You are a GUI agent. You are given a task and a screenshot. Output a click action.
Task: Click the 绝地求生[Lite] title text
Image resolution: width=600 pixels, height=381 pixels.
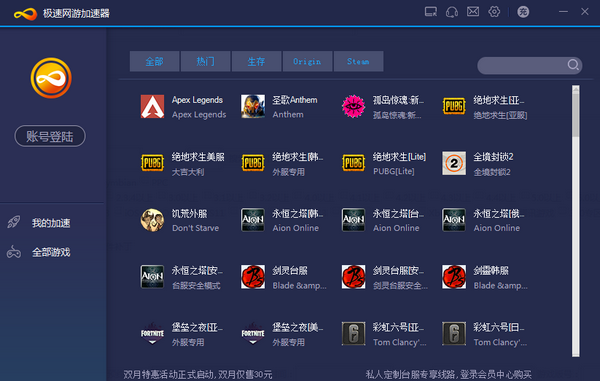coord(399,157)
